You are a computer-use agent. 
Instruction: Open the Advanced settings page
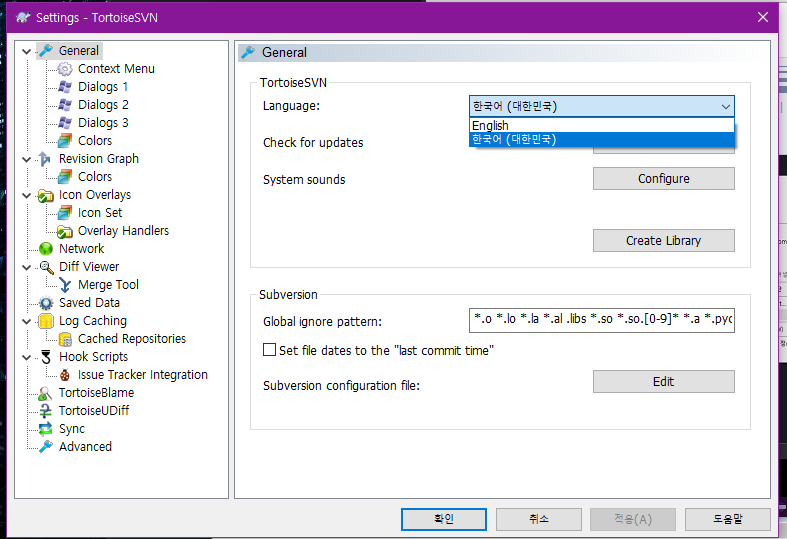[x=85, y=447]
